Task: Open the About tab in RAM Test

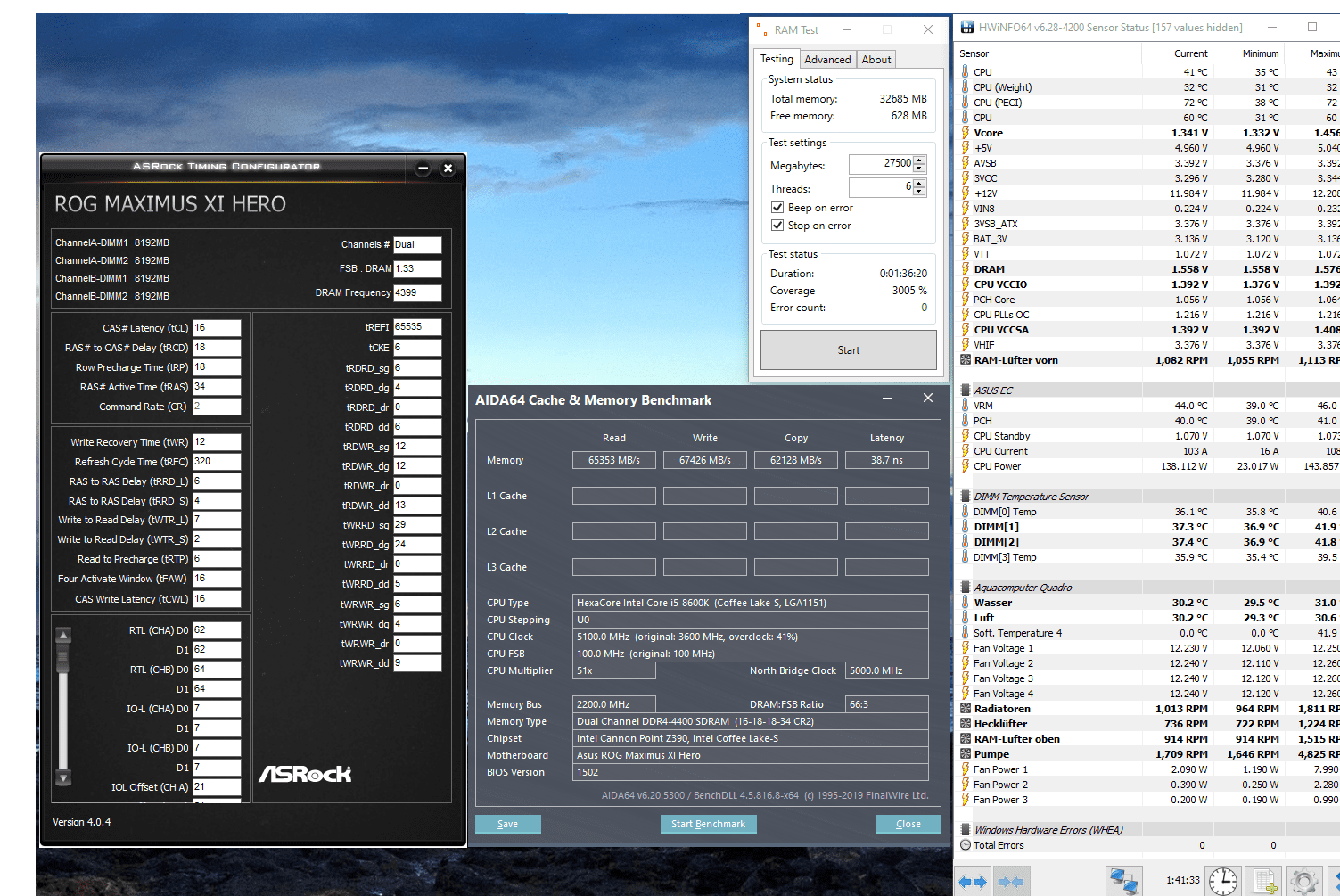Action: click(876, 60)
